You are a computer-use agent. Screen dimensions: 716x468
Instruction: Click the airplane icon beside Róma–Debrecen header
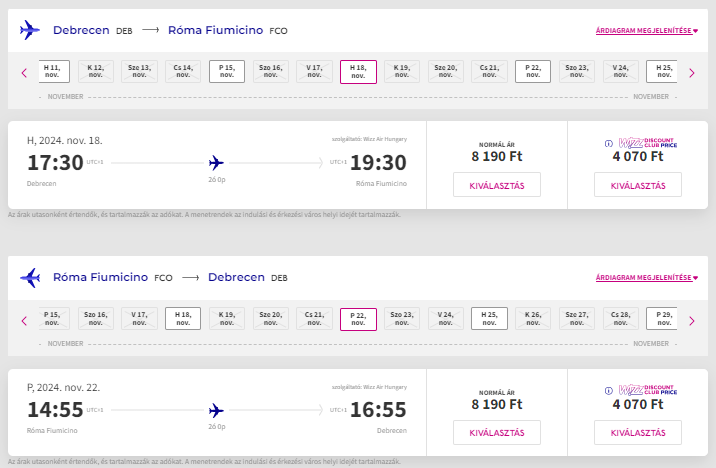click(x=30, y=278)
